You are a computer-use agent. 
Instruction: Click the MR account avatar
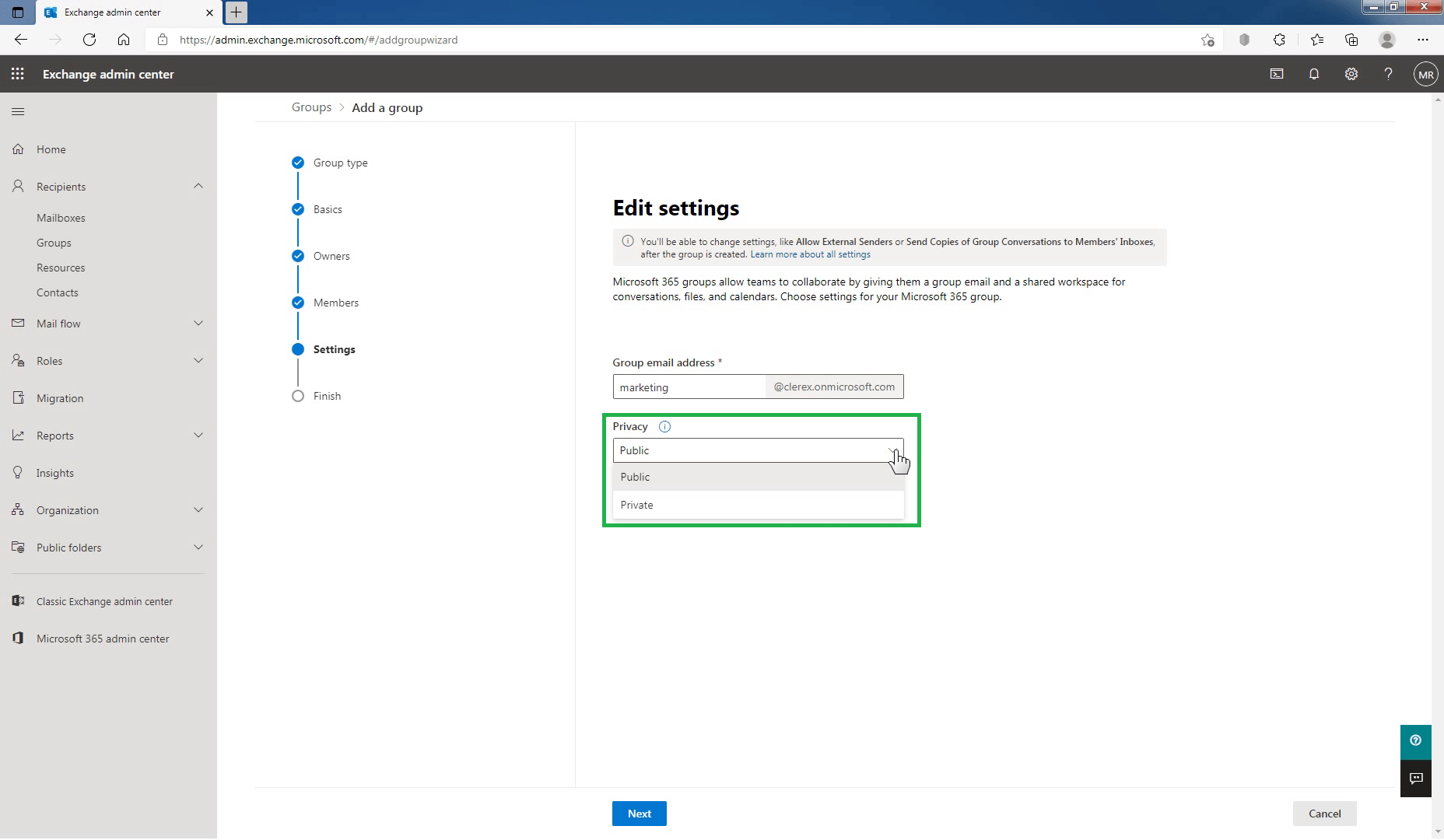coord(1425,74)
